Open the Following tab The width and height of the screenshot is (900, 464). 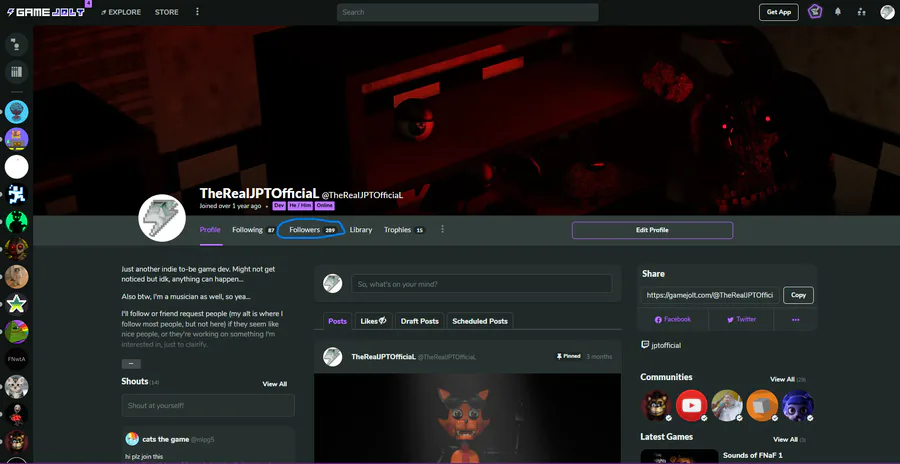click(x=254, y=230)
